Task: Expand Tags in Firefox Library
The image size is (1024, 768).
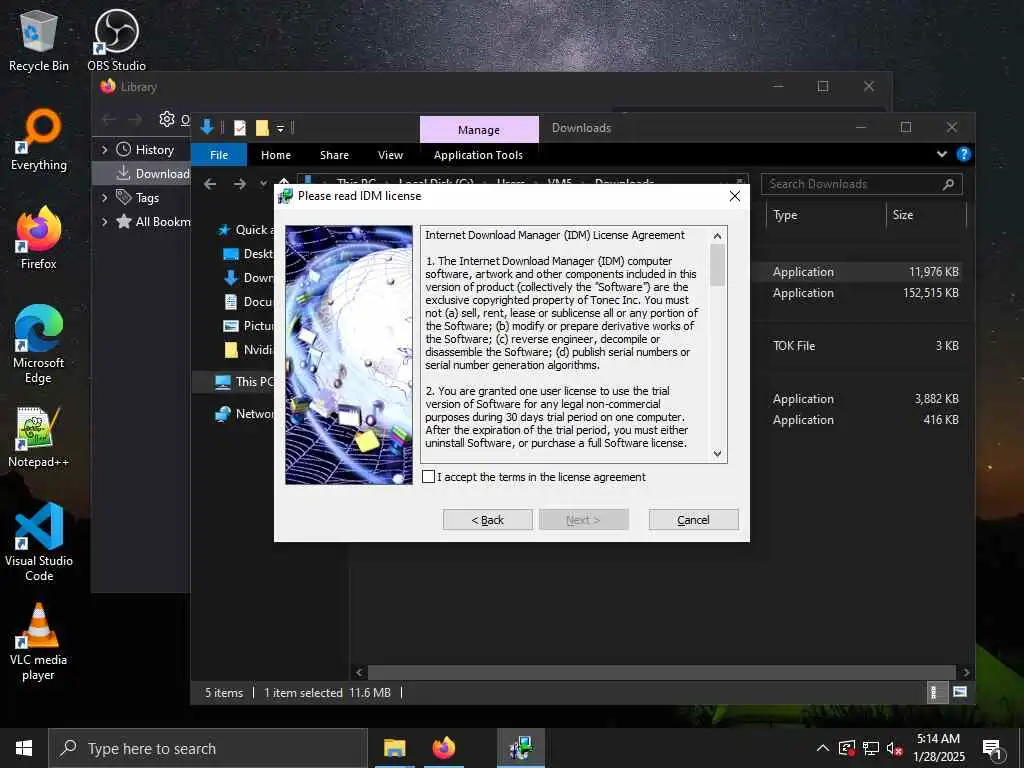Action: coord(104,197)
